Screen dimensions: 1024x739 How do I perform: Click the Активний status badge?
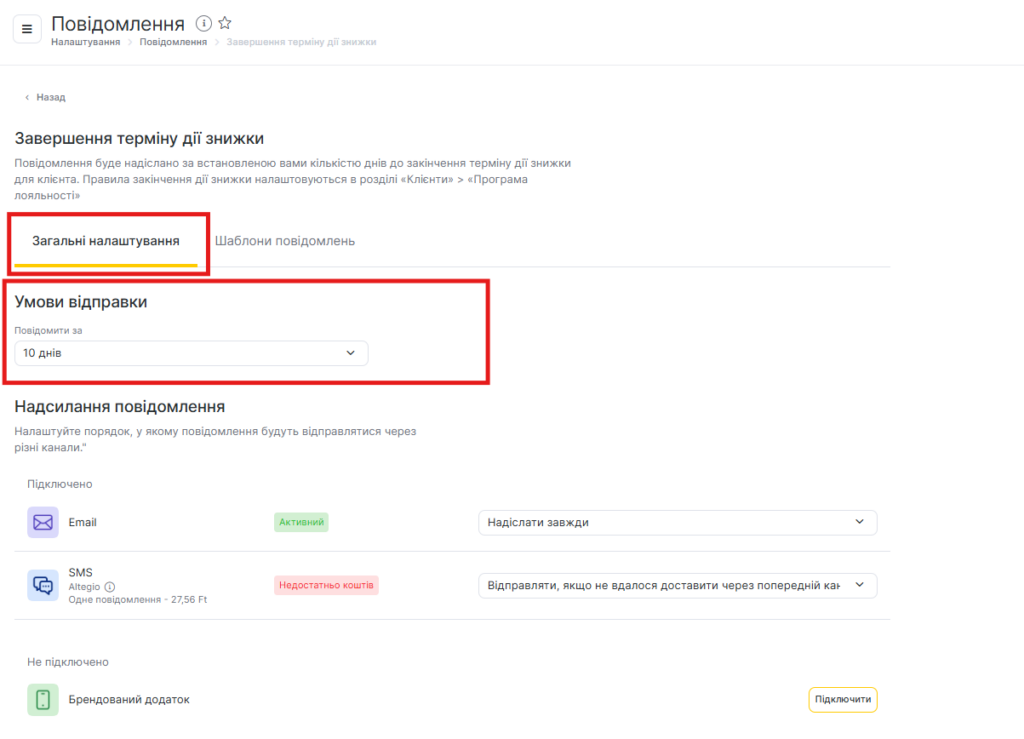pos(301,522)
